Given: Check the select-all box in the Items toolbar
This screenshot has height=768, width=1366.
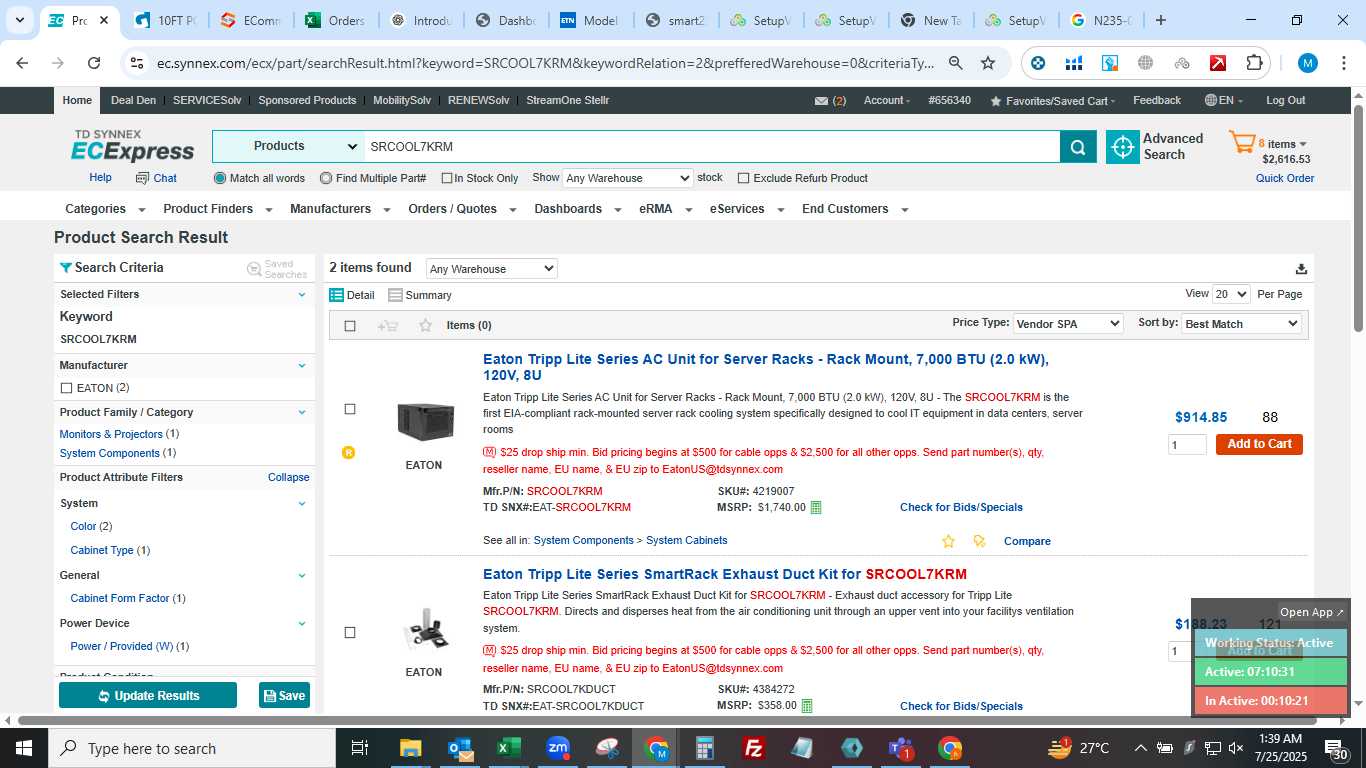Looking at the screenshot, I should click(350, 326).
